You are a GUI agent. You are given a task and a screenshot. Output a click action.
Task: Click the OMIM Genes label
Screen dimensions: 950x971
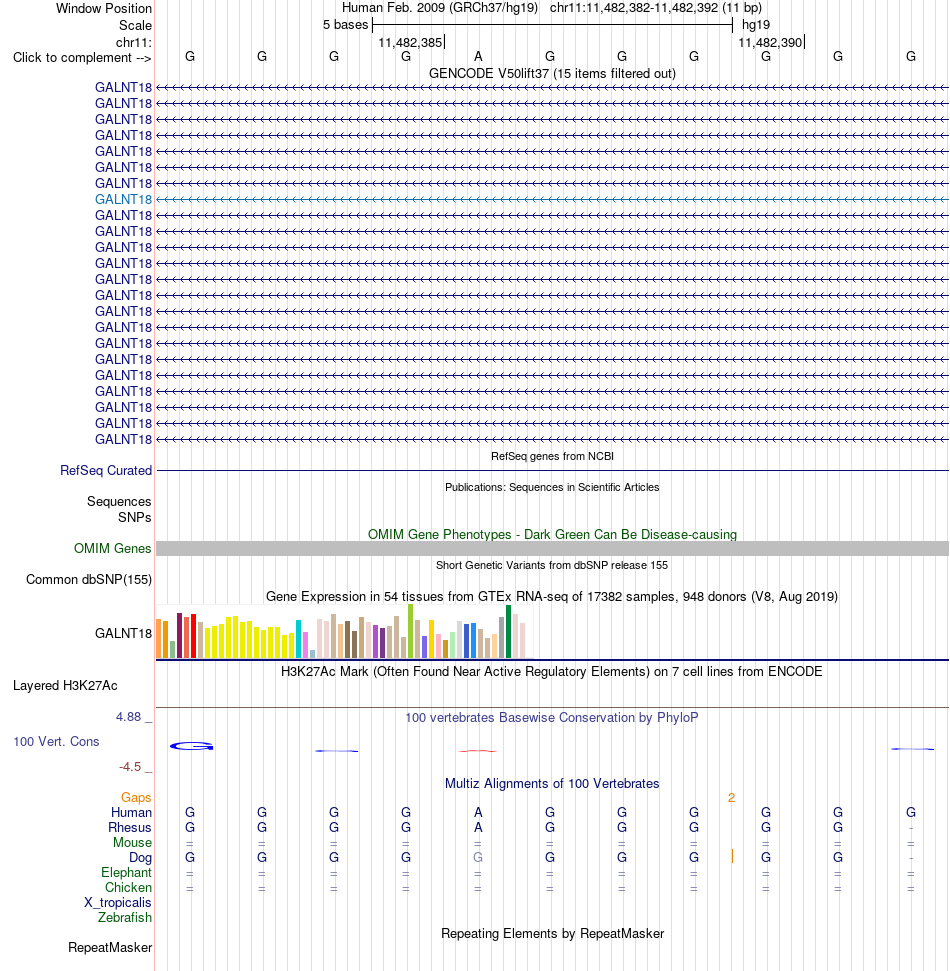[112, 549]
